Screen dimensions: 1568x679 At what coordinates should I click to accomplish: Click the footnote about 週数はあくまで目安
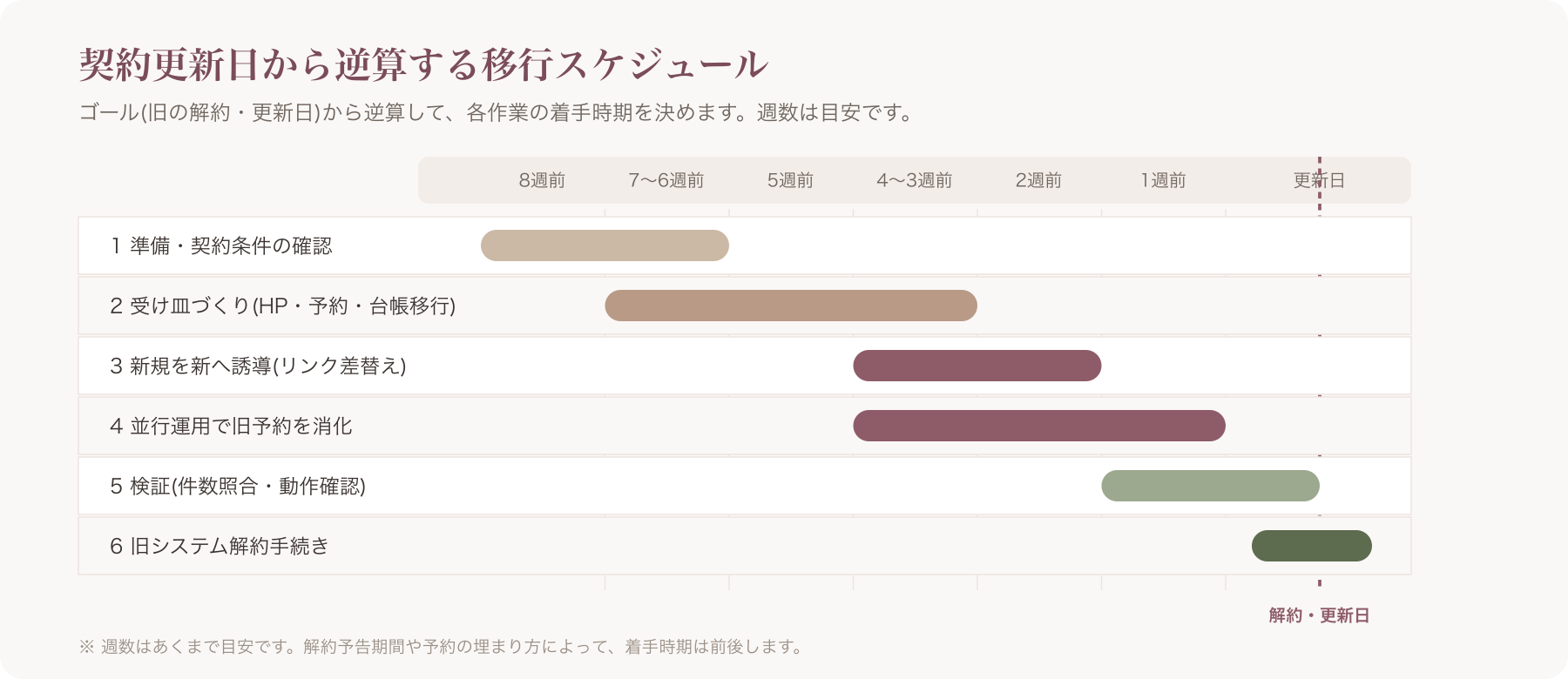point(443,647)
